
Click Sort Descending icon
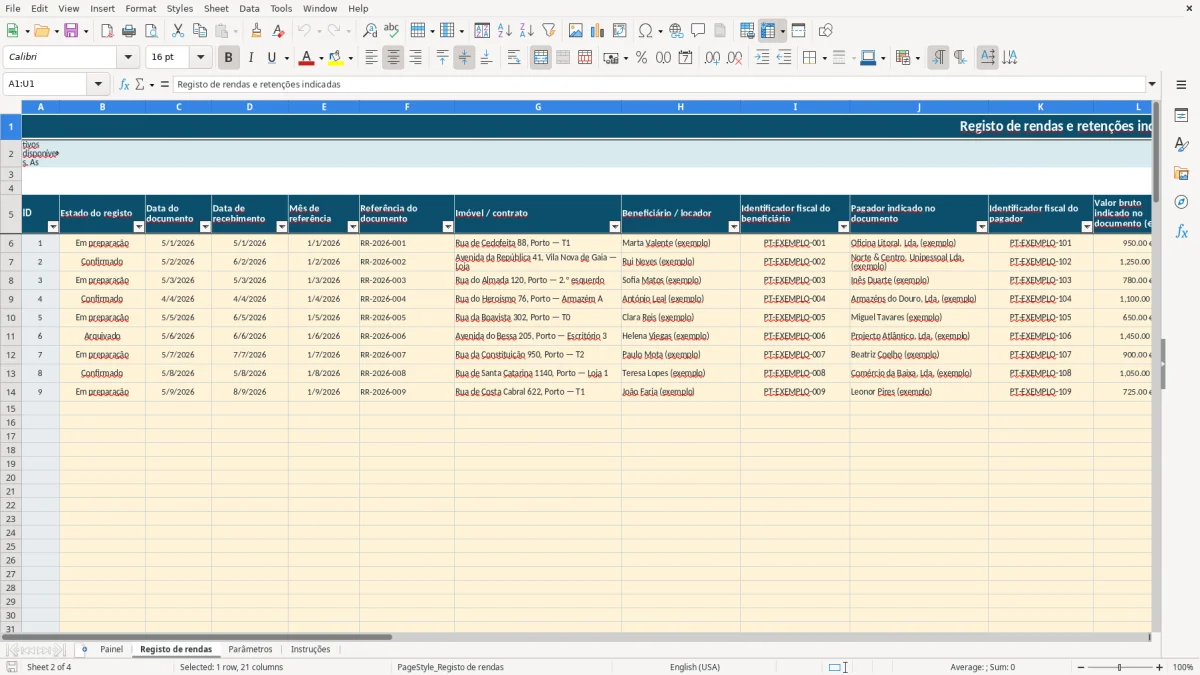point(526,31)
